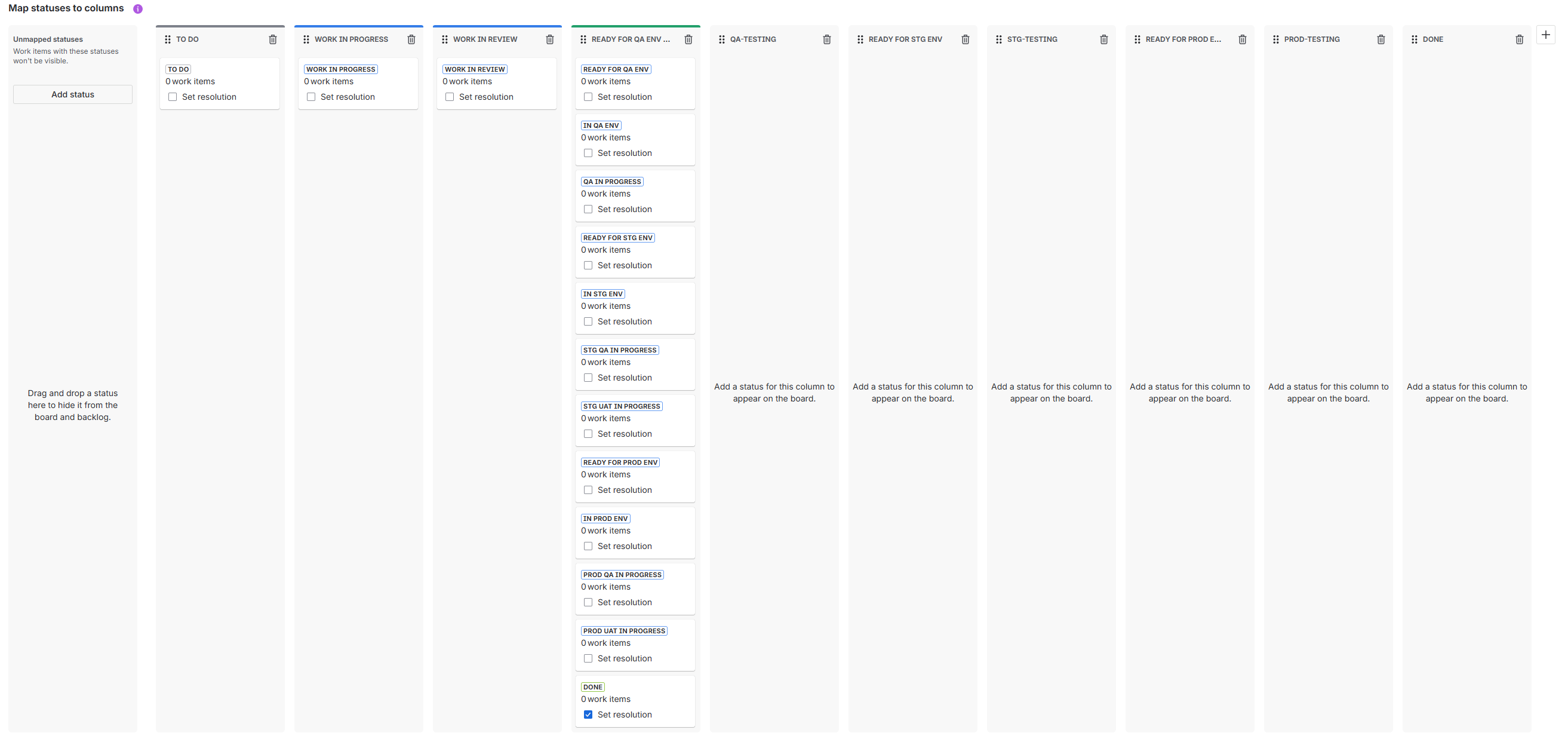Viewport: 1568px width, 742px height.
Task: Delete the WORK IN REVIEW column
Action: pyautogui.click(x=550, y=39)
